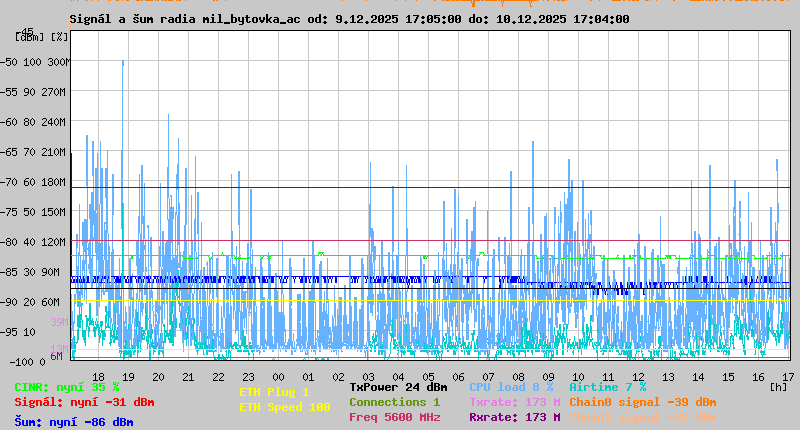The width and height of the screenshot is (800, 430).
Task: Click hour '06' on the time axis
Action: [x=459, y=377]
